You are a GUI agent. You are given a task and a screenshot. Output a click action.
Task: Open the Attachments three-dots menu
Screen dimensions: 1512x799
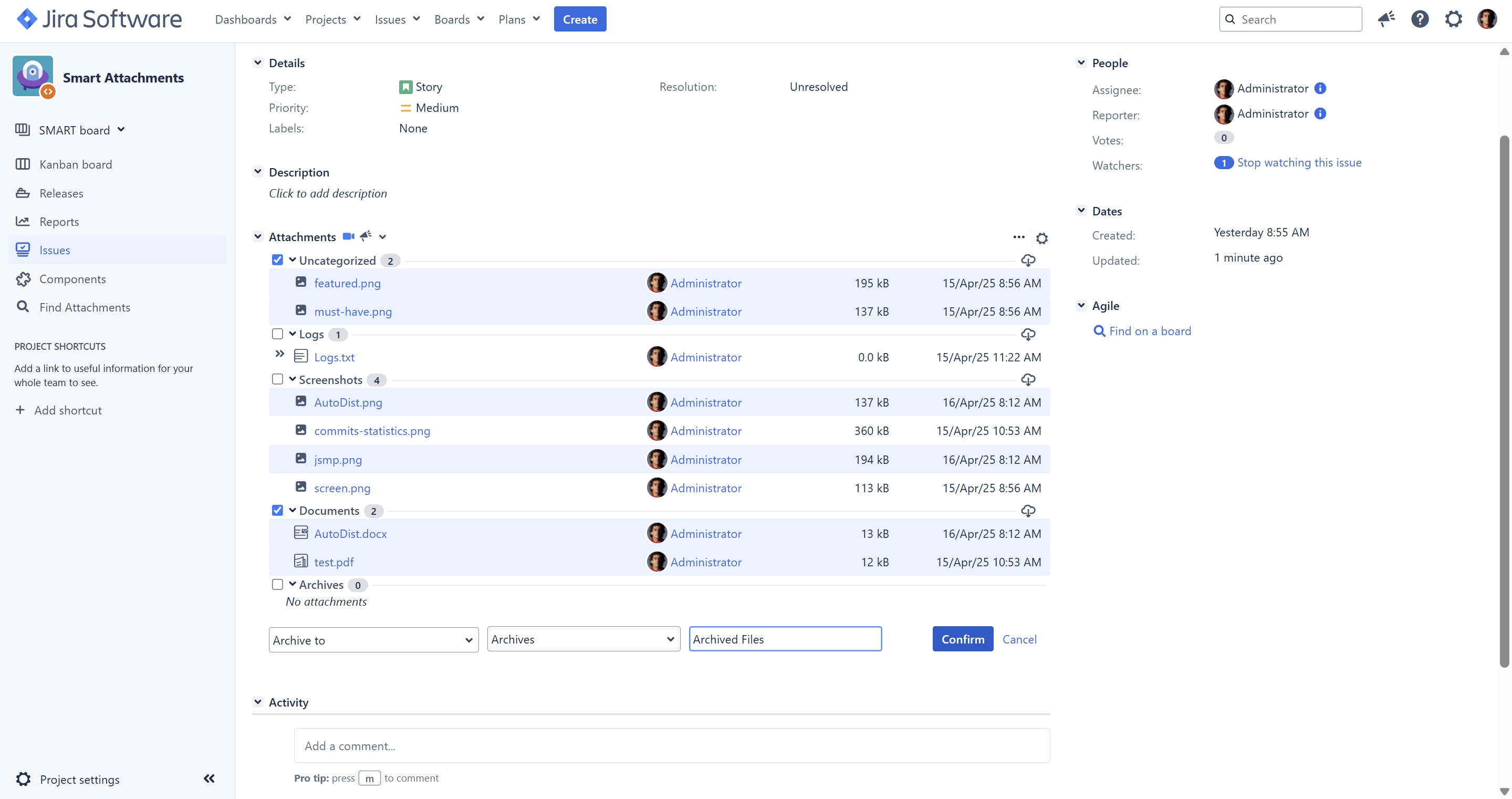pyautogui.click(x=1018, y=237)
